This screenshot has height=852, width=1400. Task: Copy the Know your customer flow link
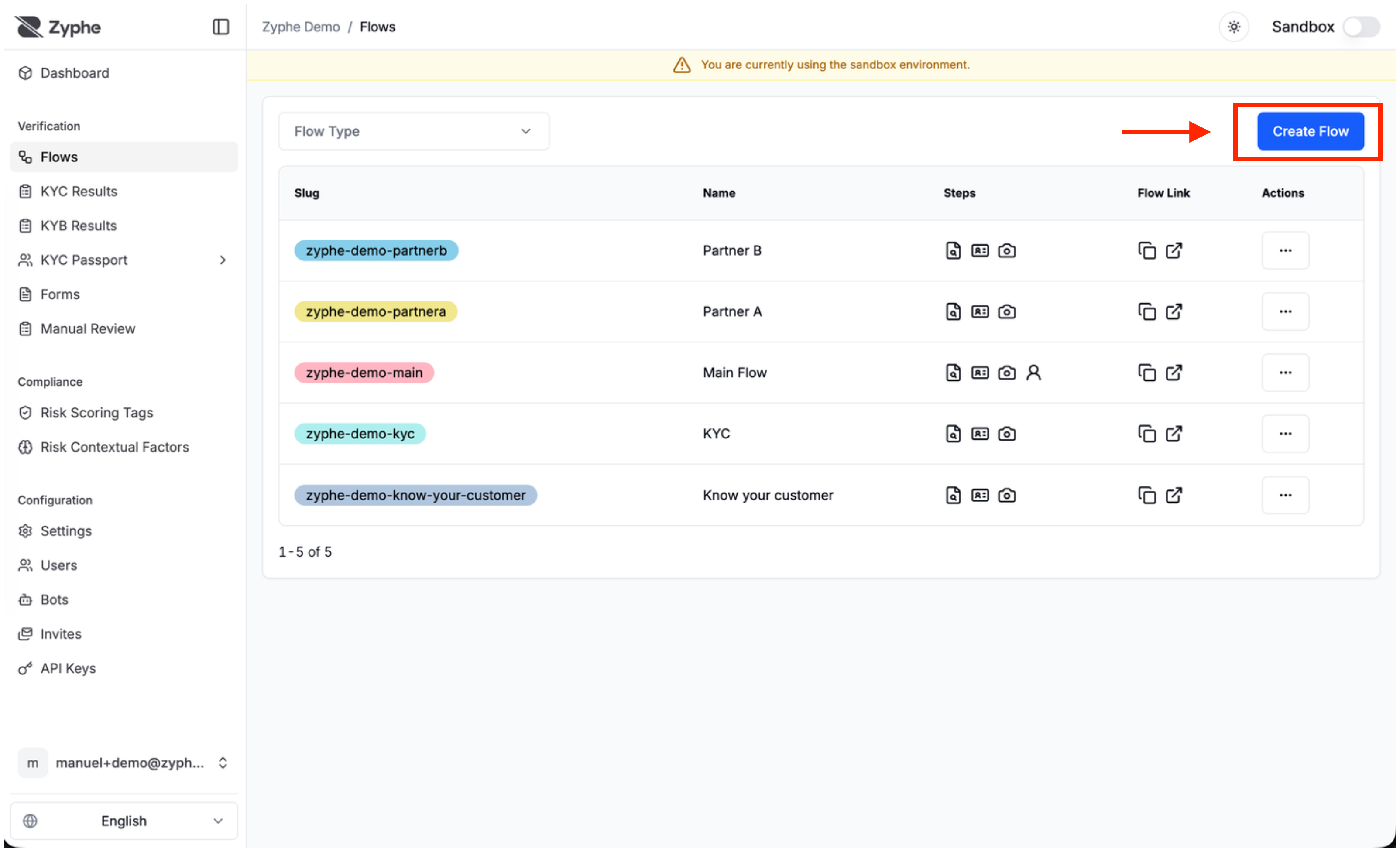[1146, 495]
